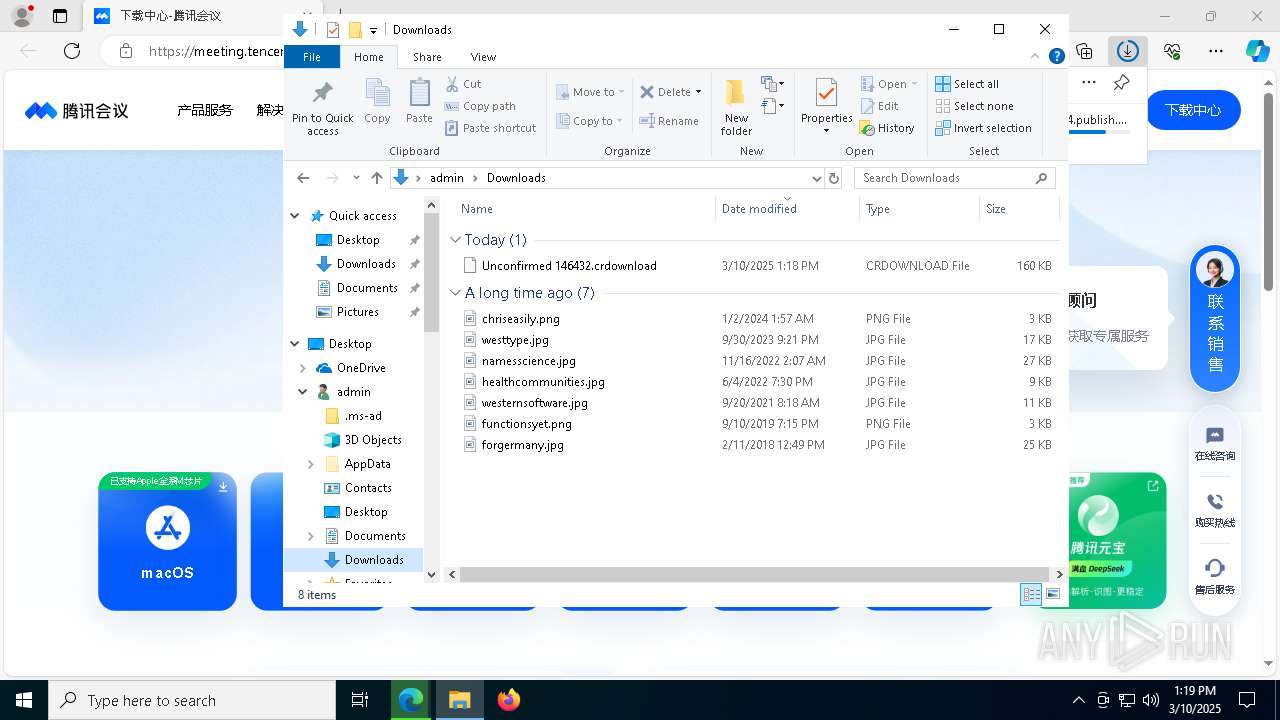Click Paste shortcut in ribbon

490,128
